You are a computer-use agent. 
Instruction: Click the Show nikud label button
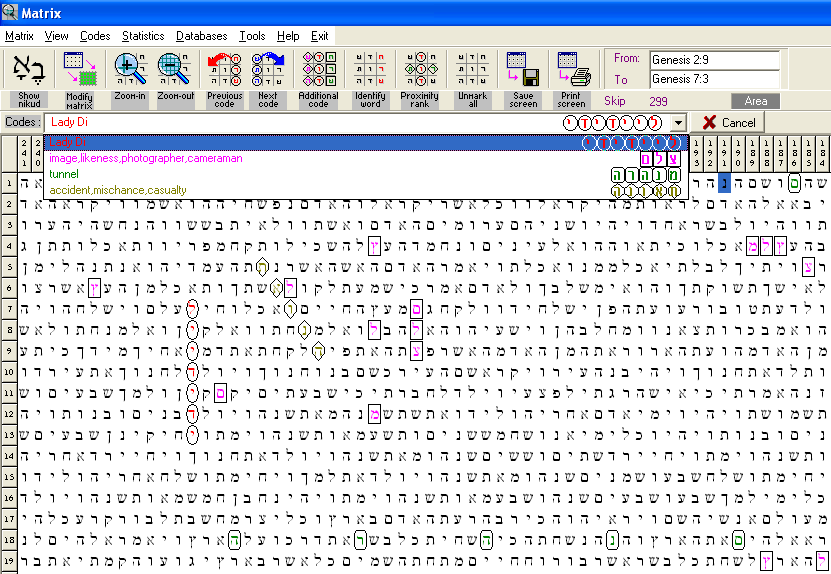pyautogui.click(x=29, y=100)
